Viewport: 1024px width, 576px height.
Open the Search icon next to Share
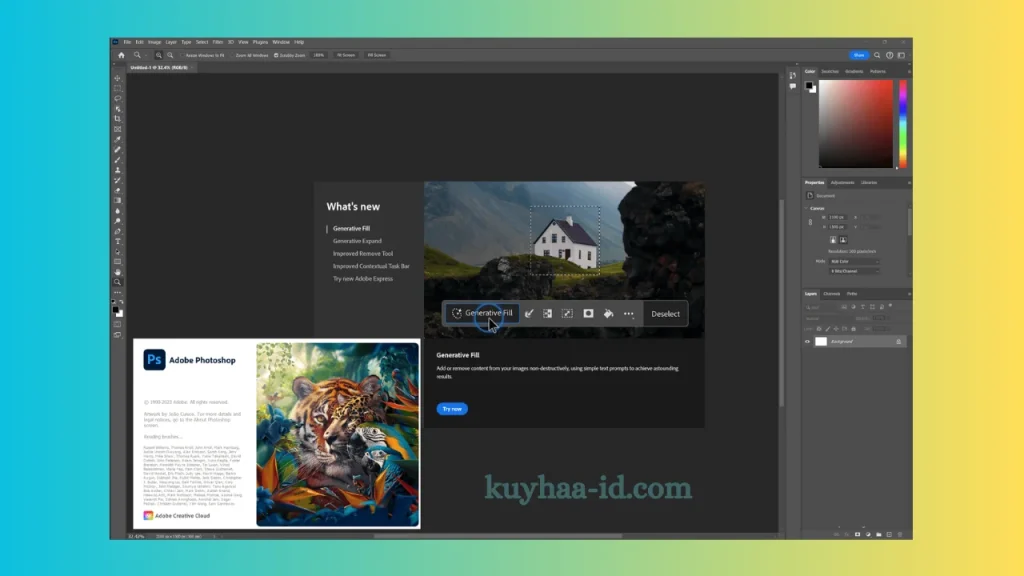[x=877, y=56]
